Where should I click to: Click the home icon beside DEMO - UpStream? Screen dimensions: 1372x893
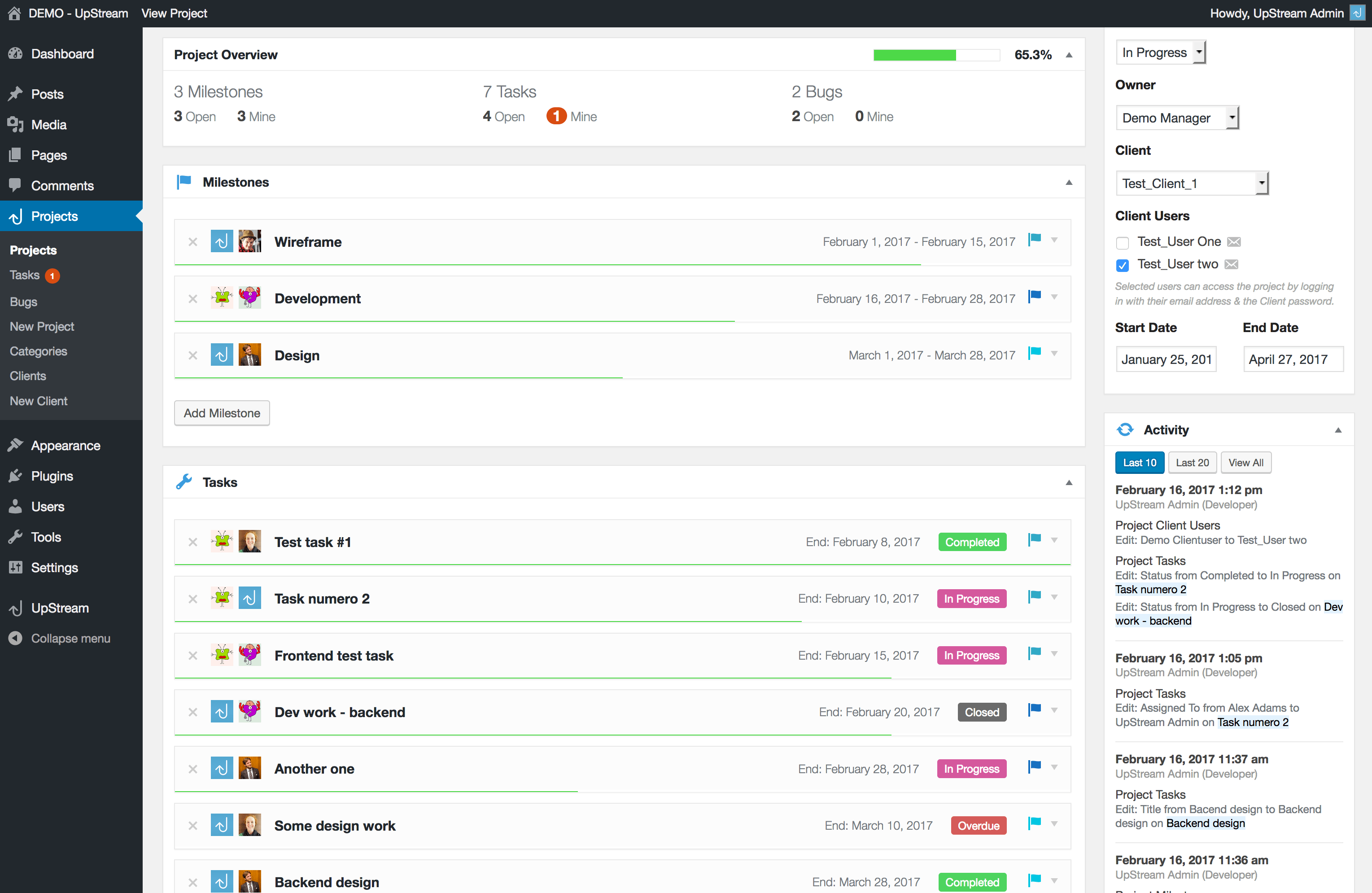14,13
